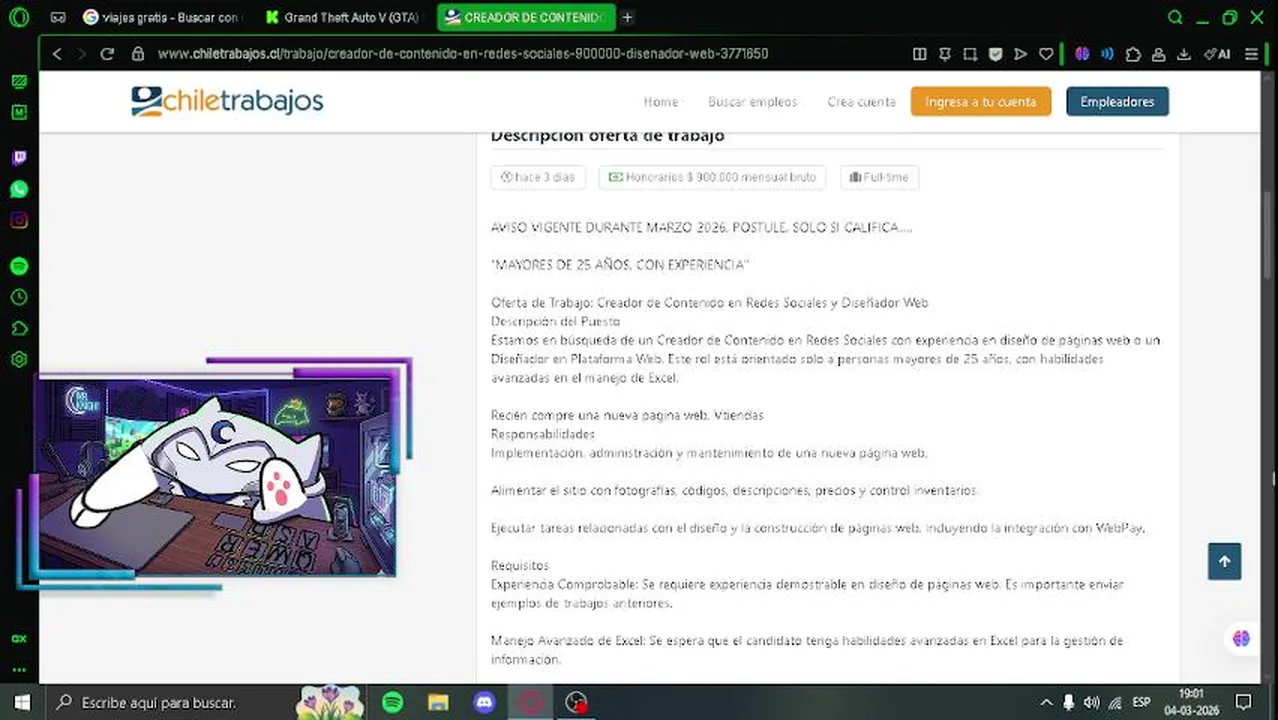This screenshot has width=1278, height=720.
Task: Go forward to the next page
Action: [x=82, y=54]
